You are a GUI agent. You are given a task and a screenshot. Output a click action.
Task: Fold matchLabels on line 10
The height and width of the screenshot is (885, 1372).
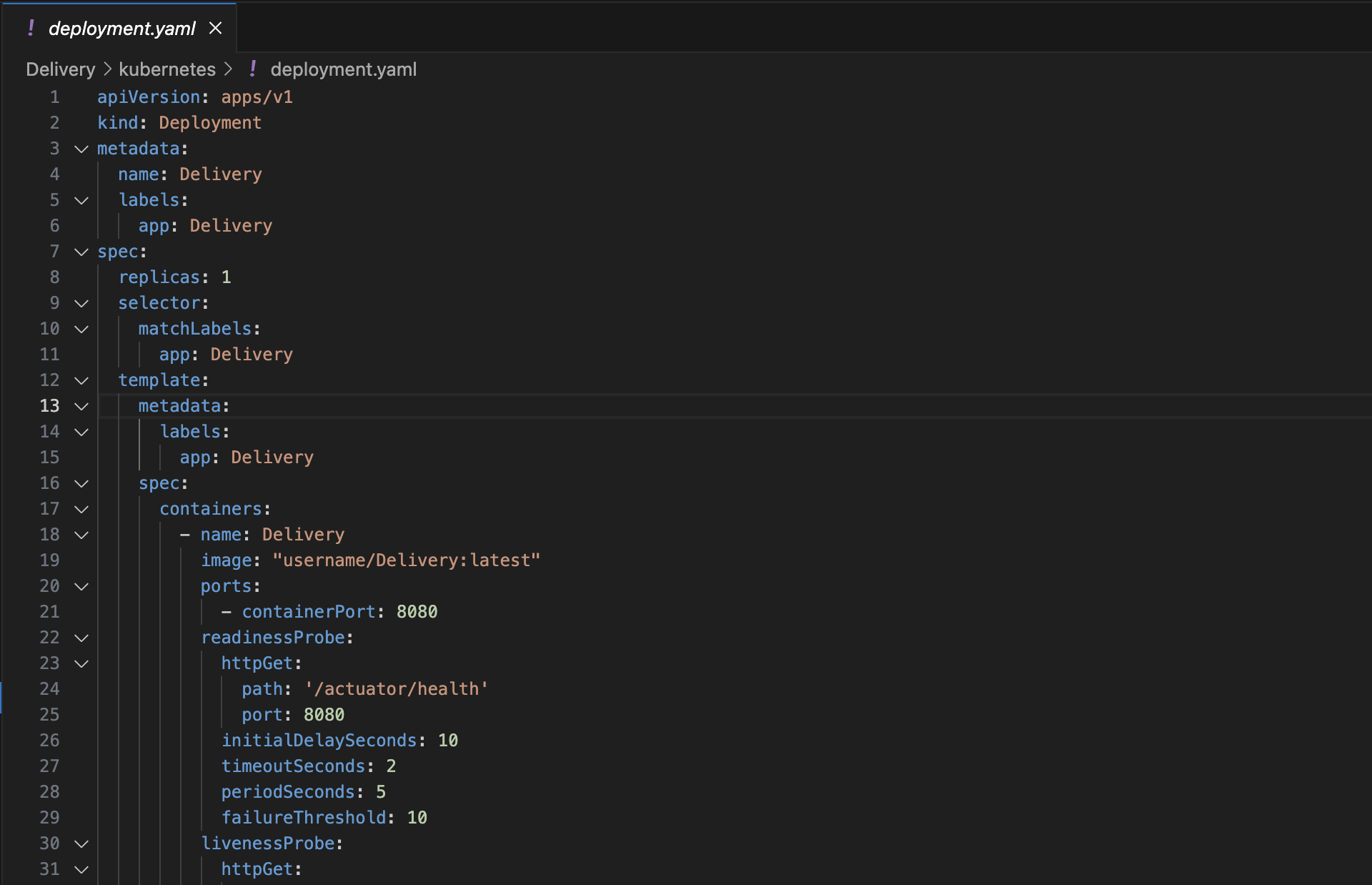81,329
